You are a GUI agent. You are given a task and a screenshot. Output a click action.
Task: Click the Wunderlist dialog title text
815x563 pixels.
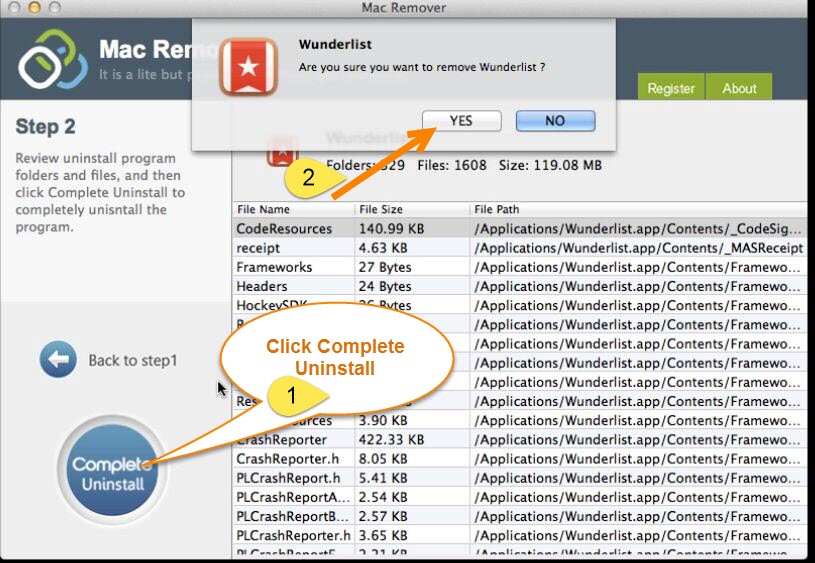(335, 44)
